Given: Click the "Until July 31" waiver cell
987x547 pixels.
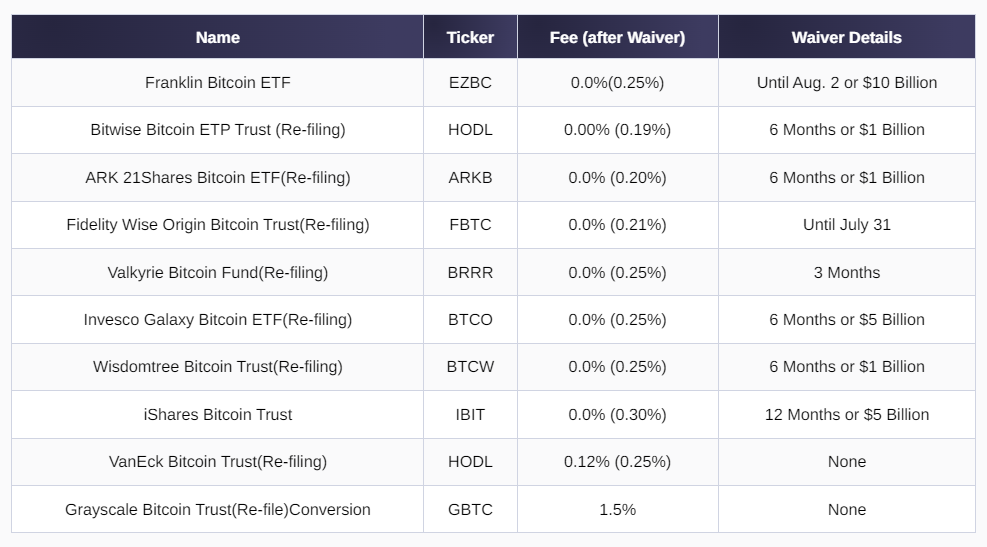Looking at the screenshot, I should coord(846,224).
